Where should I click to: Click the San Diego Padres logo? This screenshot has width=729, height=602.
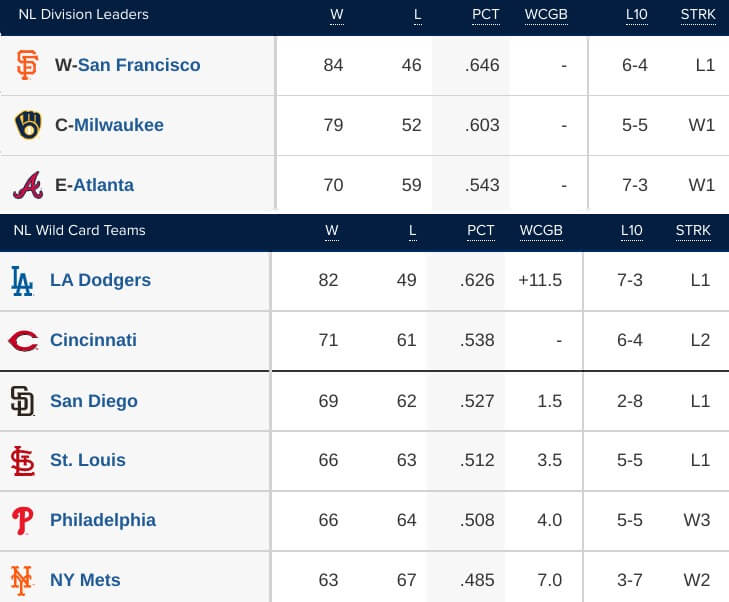22,401
